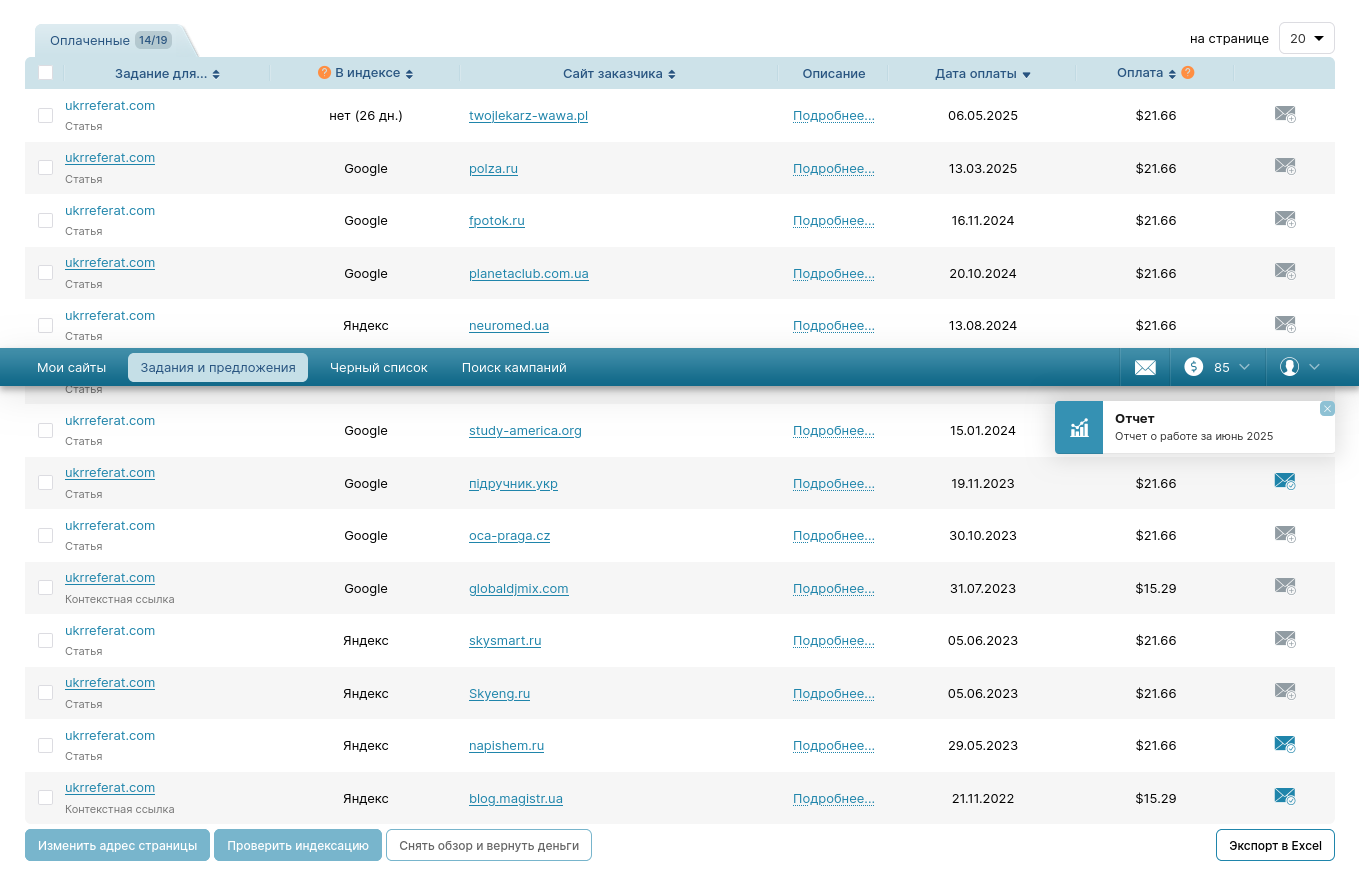Open message icon for oca-praga.cz row

(x=1285, y=534)
